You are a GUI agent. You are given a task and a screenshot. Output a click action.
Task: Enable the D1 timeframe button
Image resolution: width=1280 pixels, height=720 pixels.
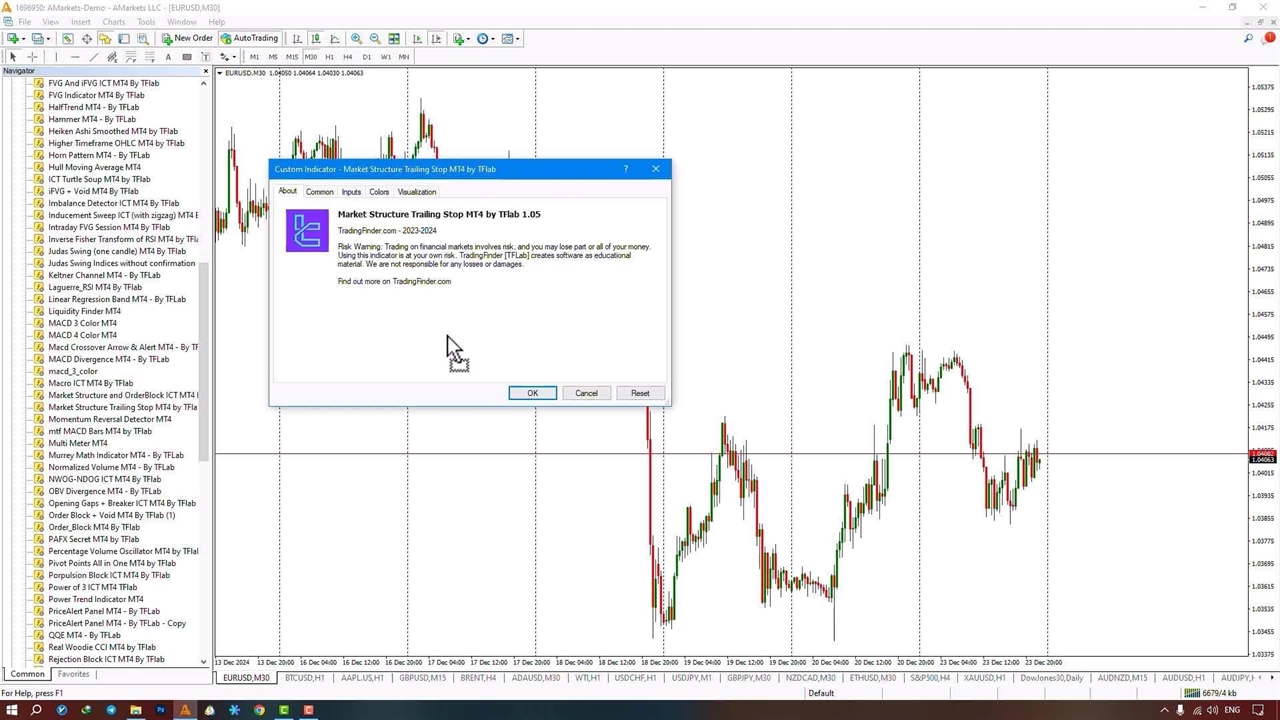(x=366, y=57)
